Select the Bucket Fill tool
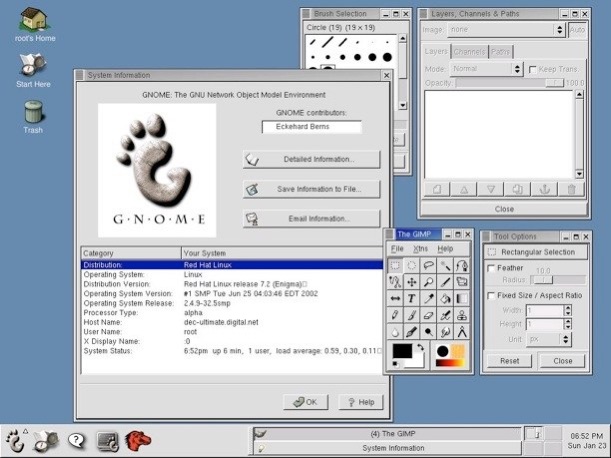This screenshot has width=611, height=458. pos(445,299)
